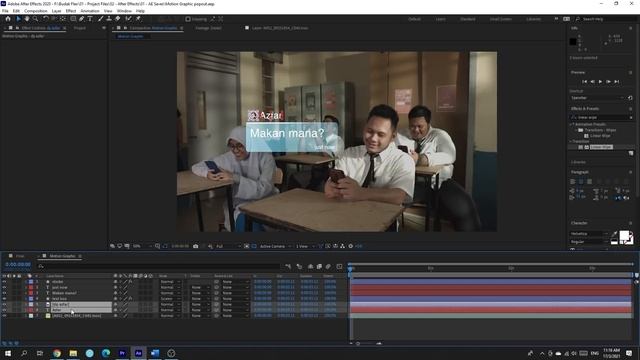Open the Regular font style dropdown
This screenshot has height=360, width=640.
[x=589, y=242]
